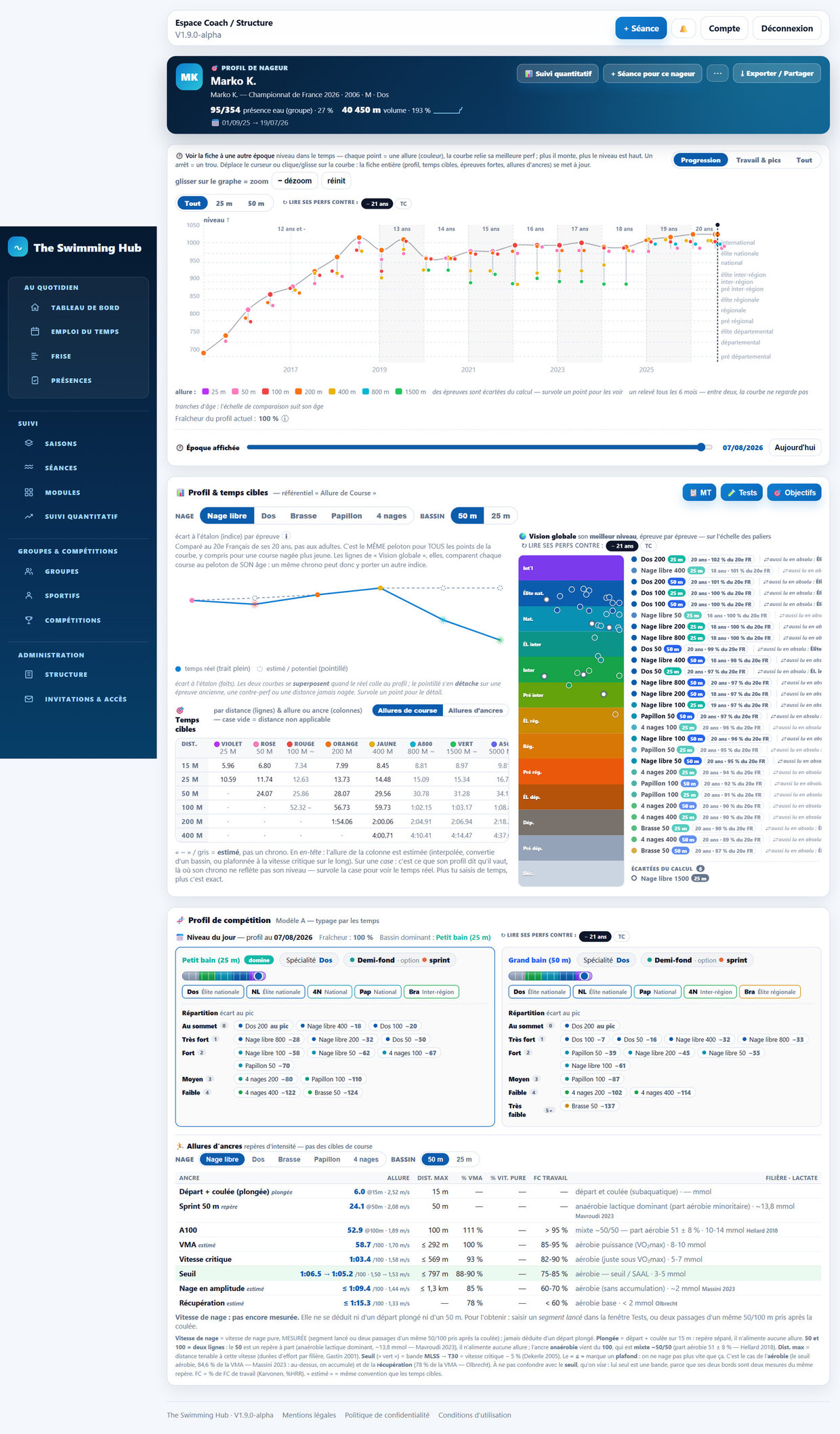Select Papillon in Allures d'ancres nage tabs
This screenshot has width=840, height=1434.
[x=327, y=1160]
